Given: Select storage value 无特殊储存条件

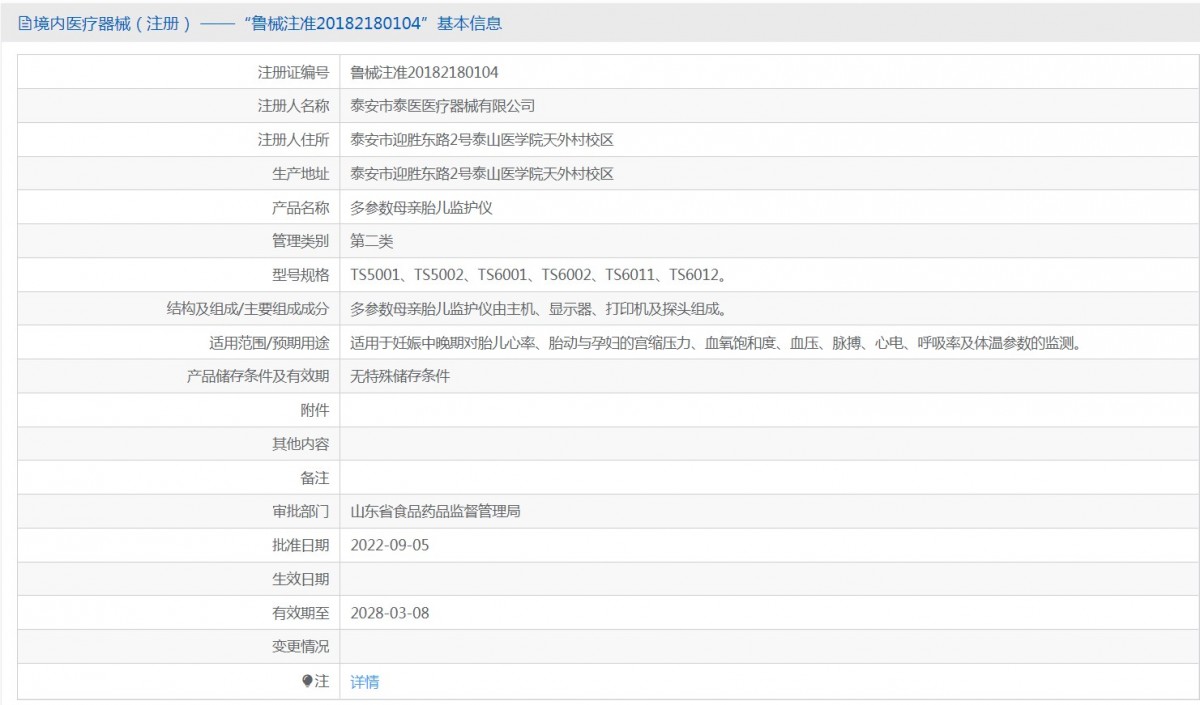Looking at the screenshot, I should [400, 377].
